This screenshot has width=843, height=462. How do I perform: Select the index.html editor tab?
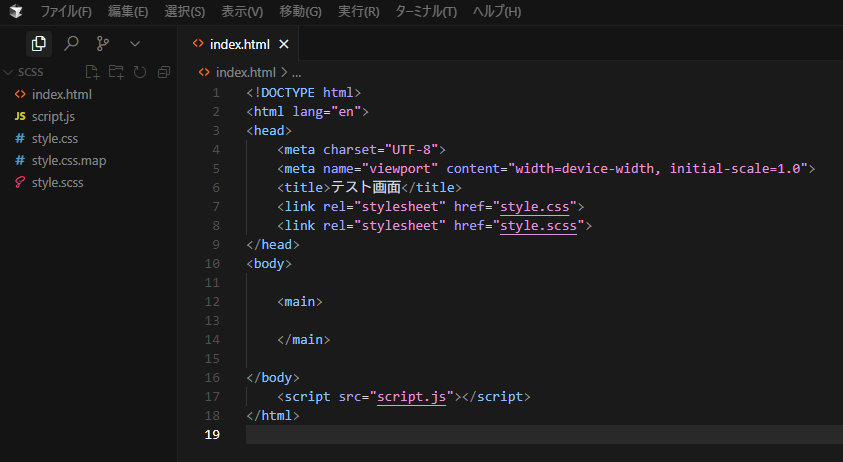[239, 44]
